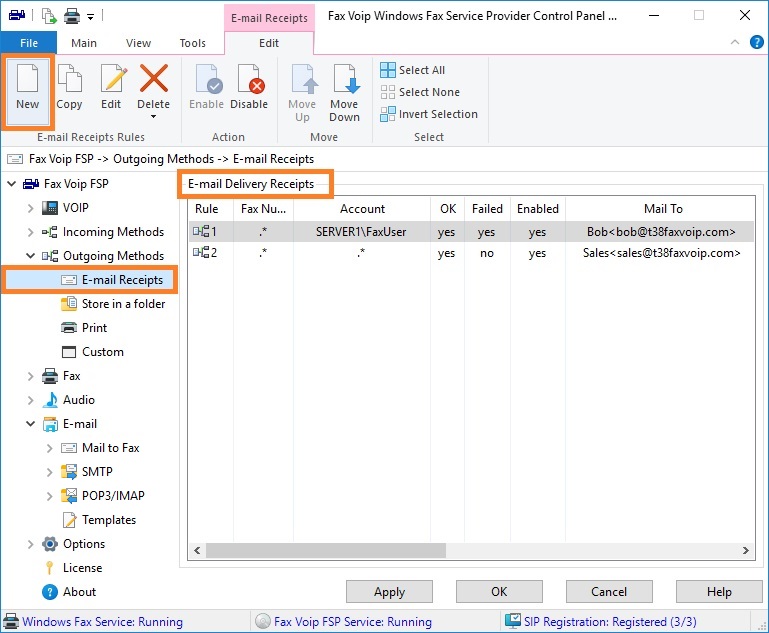Click the Edit rule pencil icon
Image resolution: width=769 pixels, height=633 pixels.
(x=113, y=78)
